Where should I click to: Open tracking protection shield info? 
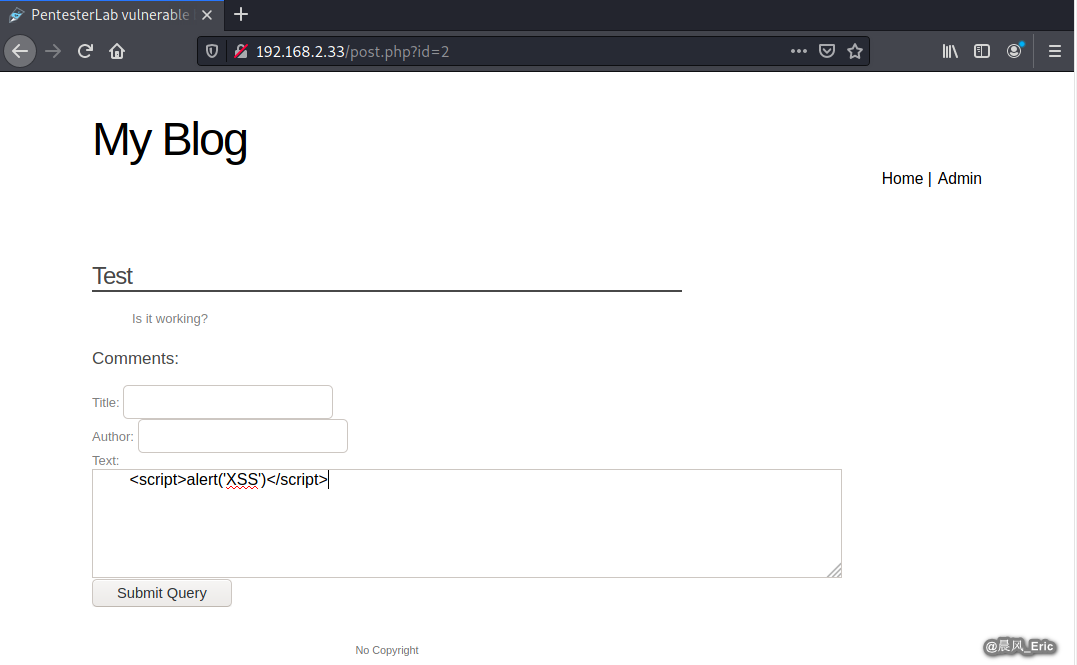(212, 52)
